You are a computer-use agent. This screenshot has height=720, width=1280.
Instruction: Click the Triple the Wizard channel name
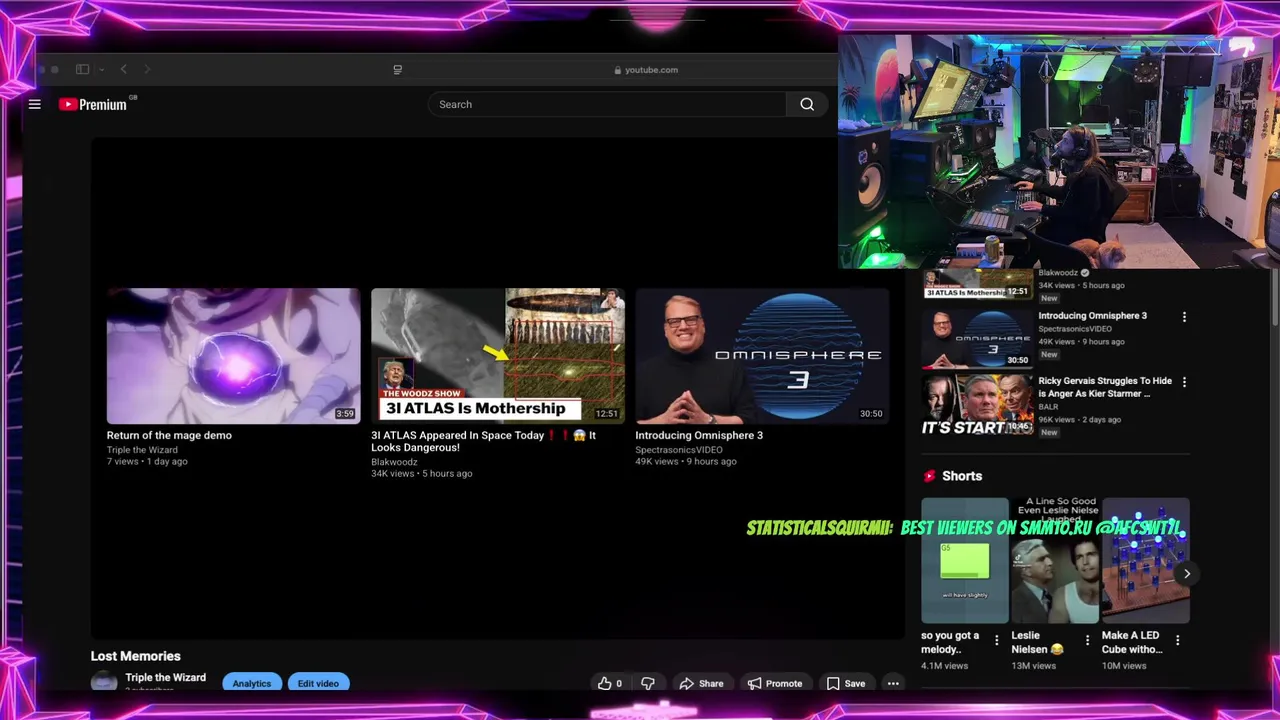click(166, 678)
